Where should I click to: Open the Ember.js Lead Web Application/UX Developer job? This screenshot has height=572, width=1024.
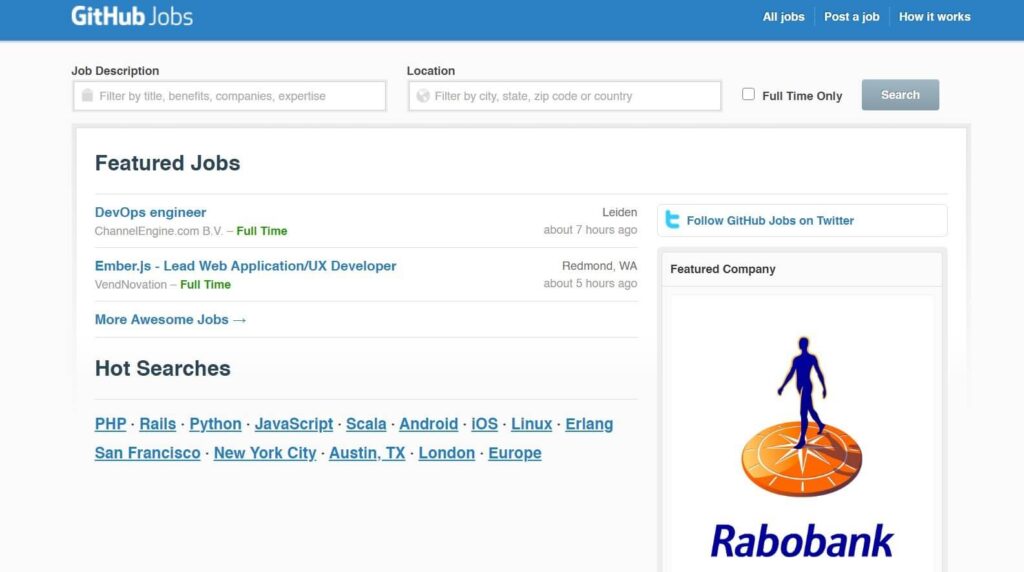[x=246, y=266]
